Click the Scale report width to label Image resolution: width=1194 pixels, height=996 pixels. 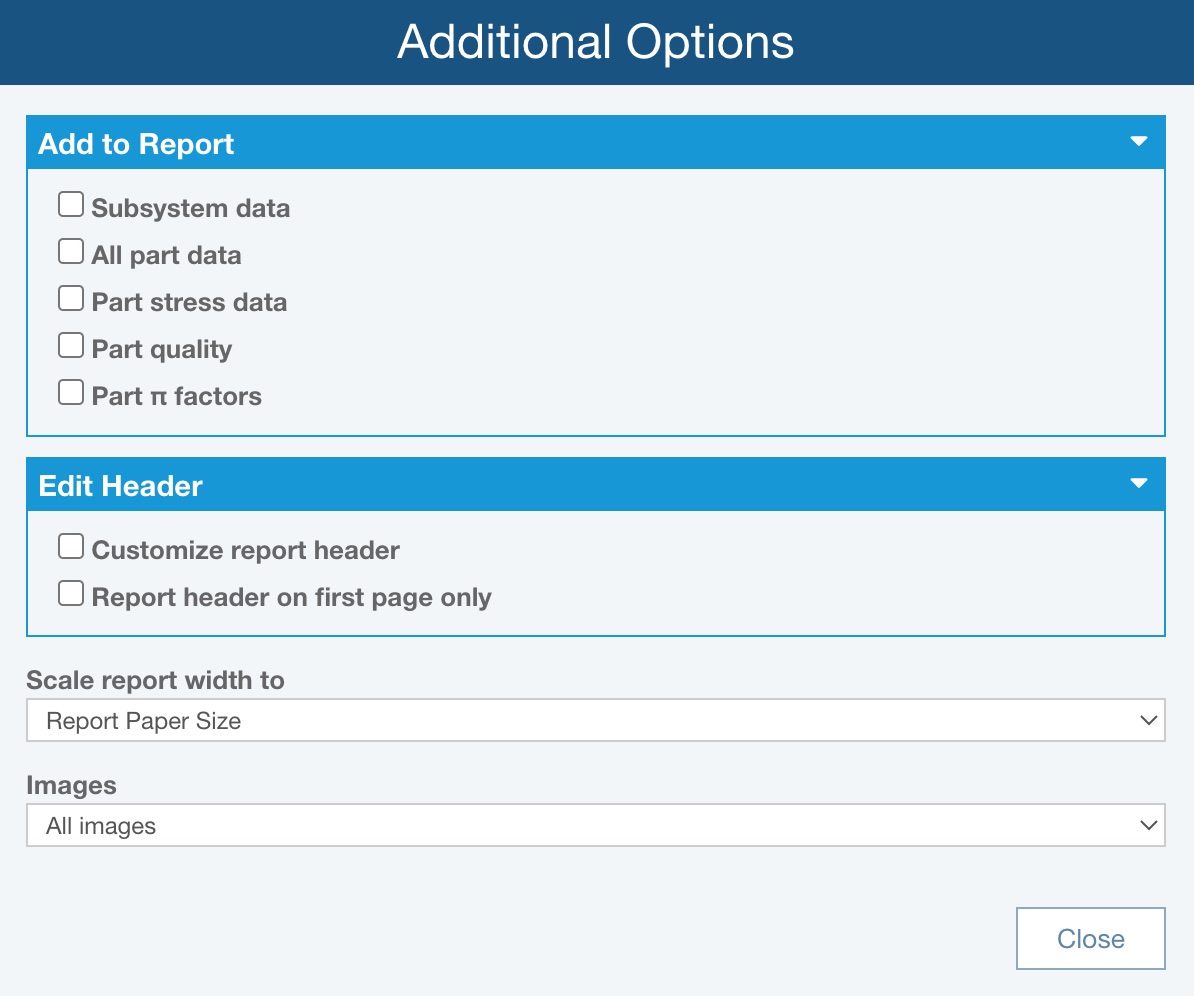point(155,680)
